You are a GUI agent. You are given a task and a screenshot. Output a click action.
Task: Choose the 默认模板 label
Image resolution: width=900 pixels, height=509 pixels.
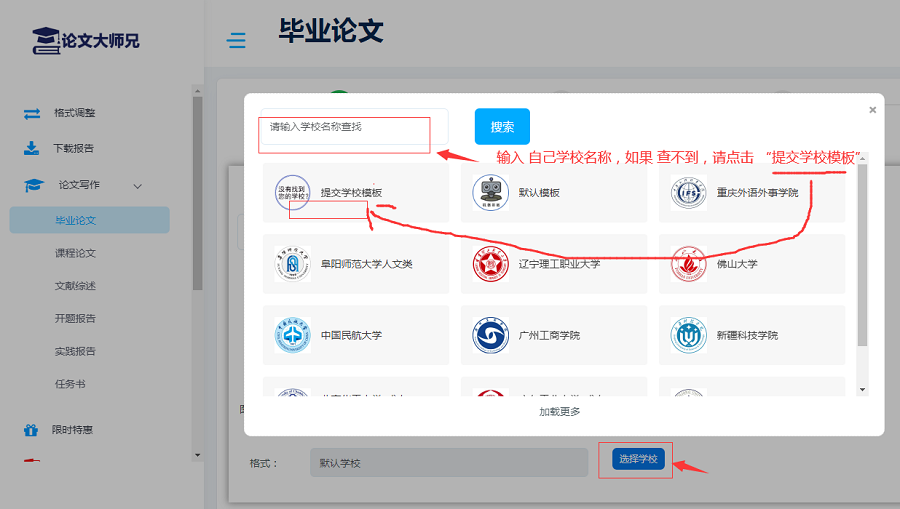(x=539, y=193)
